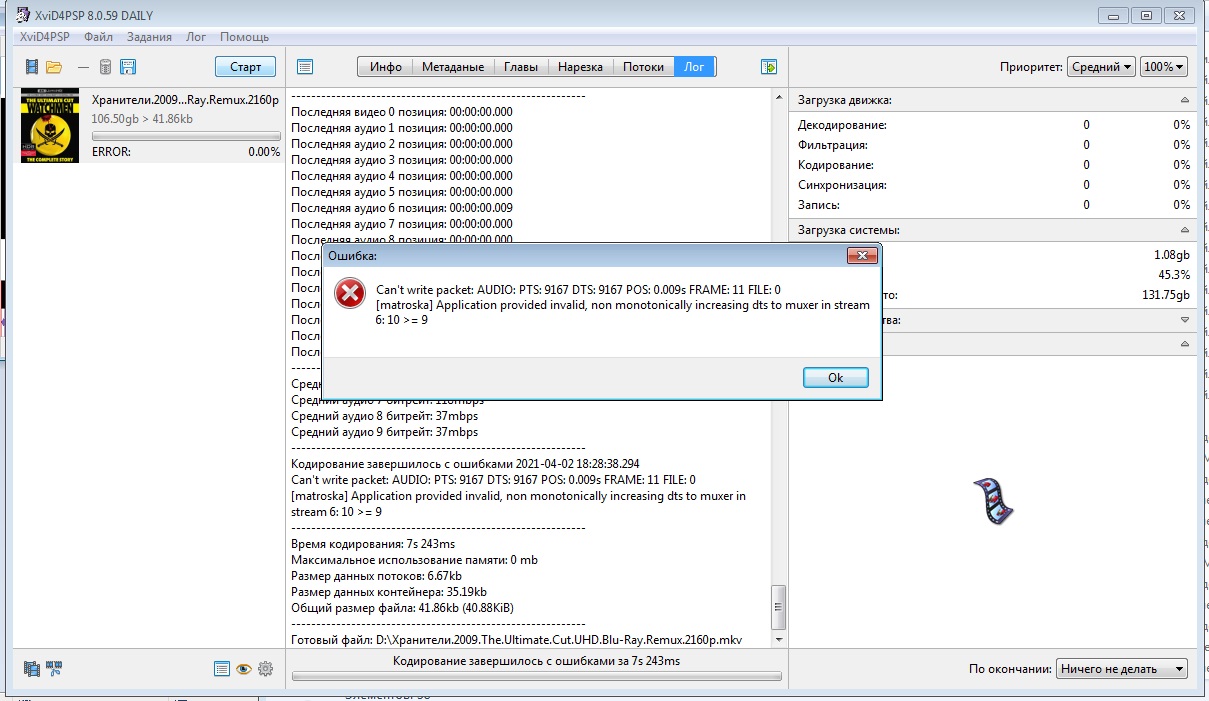Collapse the Загрузка системы section
This screenshot has height=701, width=1209.
click(x=1185, y=230)
